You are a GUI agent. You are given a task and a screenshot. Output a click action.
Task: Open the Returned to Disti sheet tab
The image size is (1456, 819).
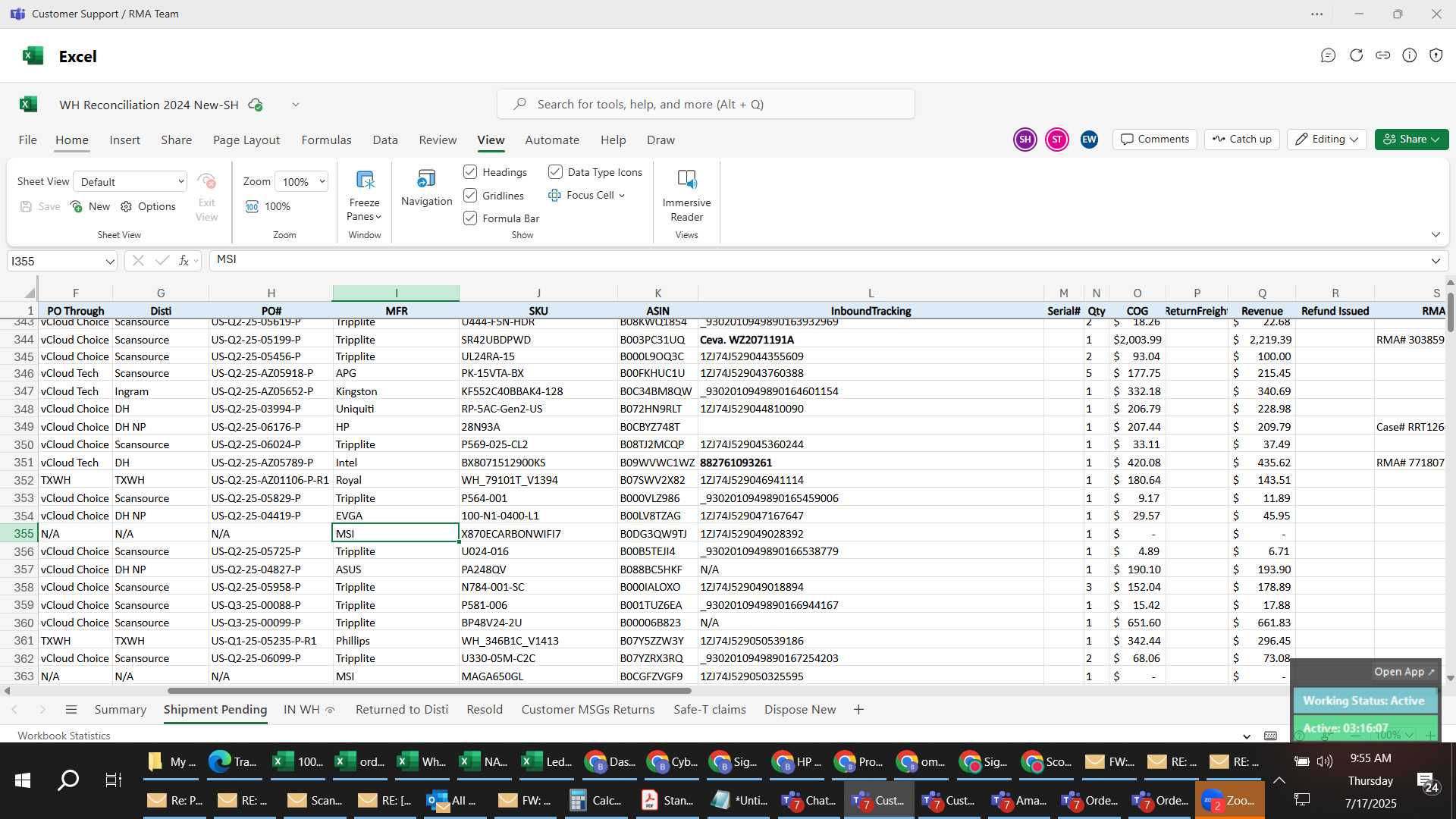tap(402, 710)
